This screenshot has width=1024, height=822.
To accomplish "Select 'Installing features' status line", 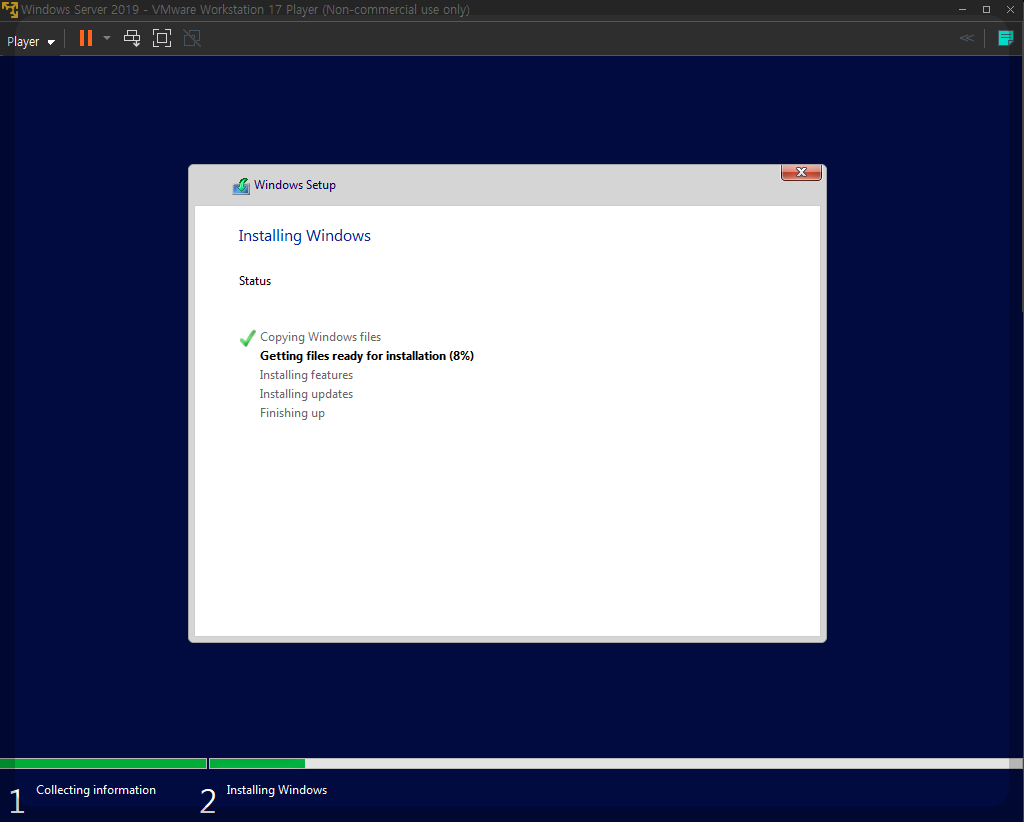I will pos(306,375).
